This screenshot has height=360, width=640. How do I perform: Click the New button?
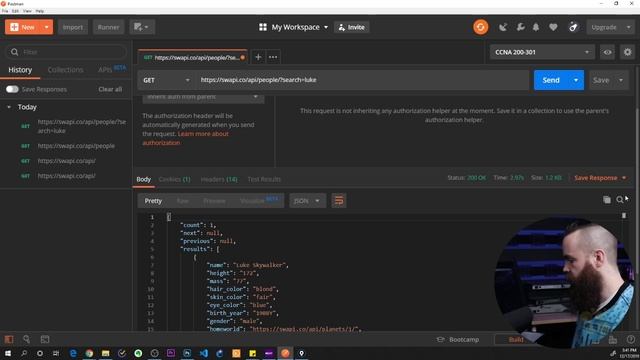pyautogui.click(x=23, y=27)
